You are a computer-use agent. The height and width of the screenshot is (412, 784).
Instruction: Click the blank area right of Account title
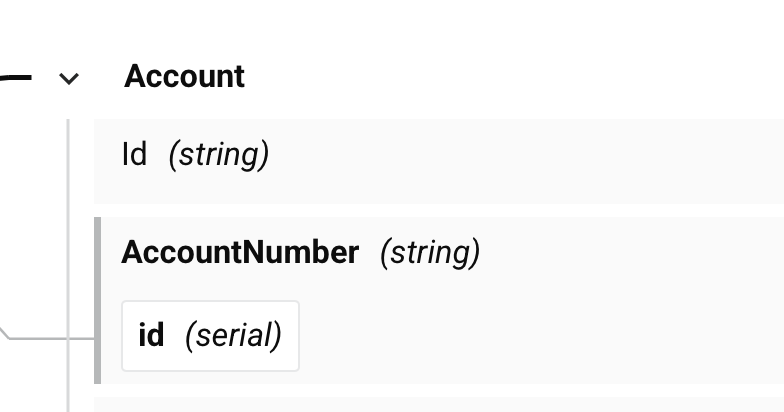point(515,76)
